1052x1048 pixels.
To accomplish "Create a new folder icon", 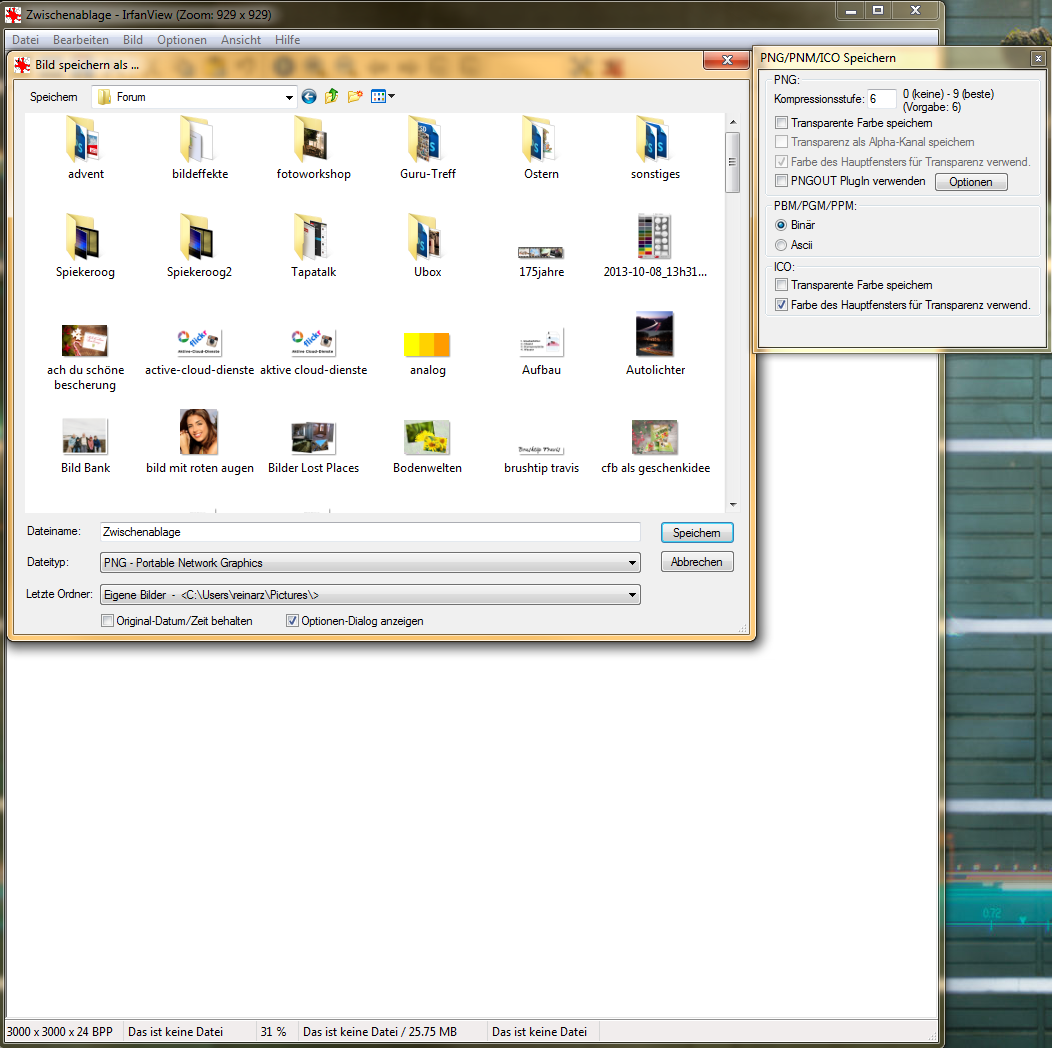I will click(x=354, y=97).
